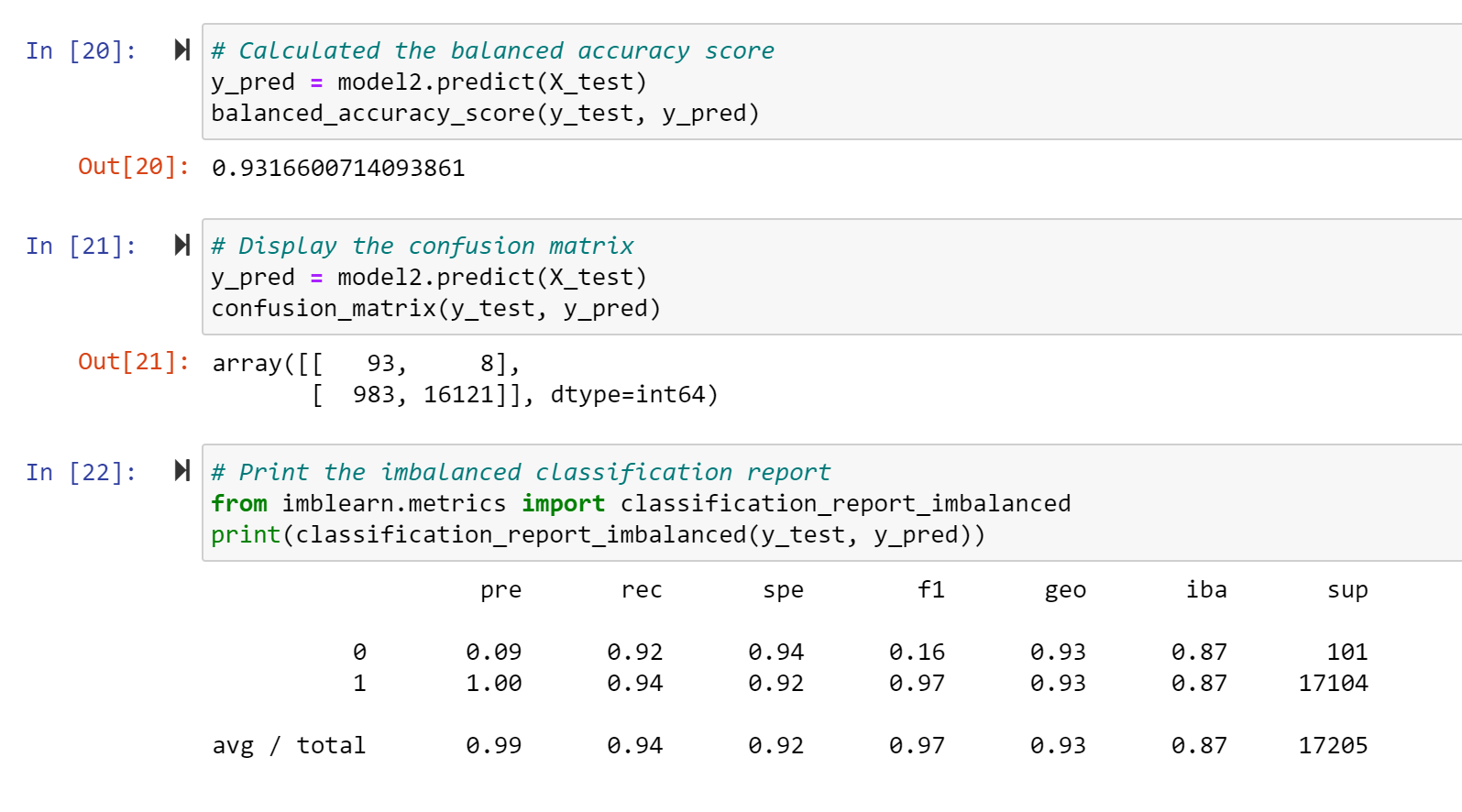Click the support value 17104

pyautogui.click(x=1333, y=683)
